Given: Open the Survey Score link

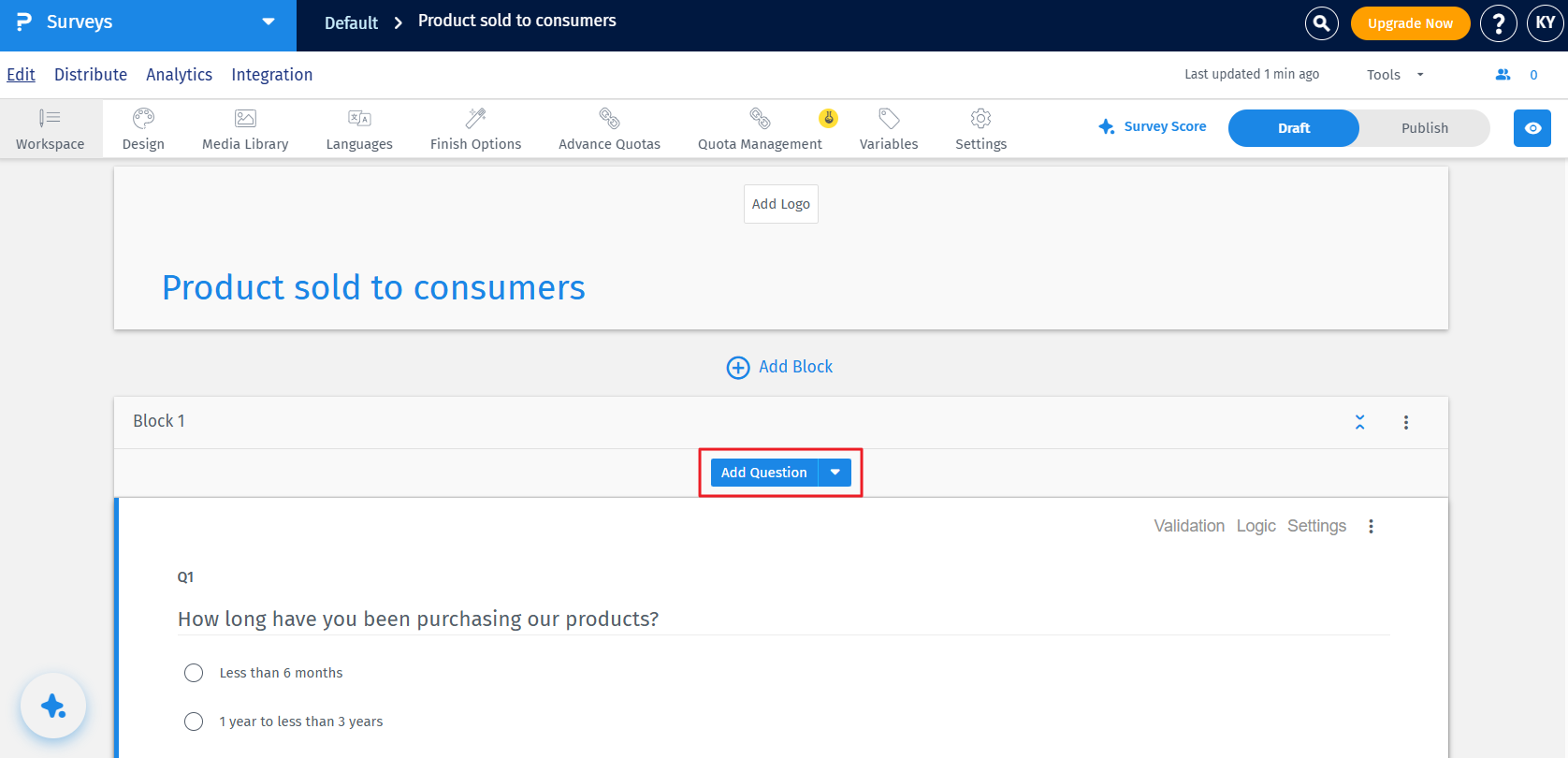Looking at the screenshot, I should tap(1152, 126).
